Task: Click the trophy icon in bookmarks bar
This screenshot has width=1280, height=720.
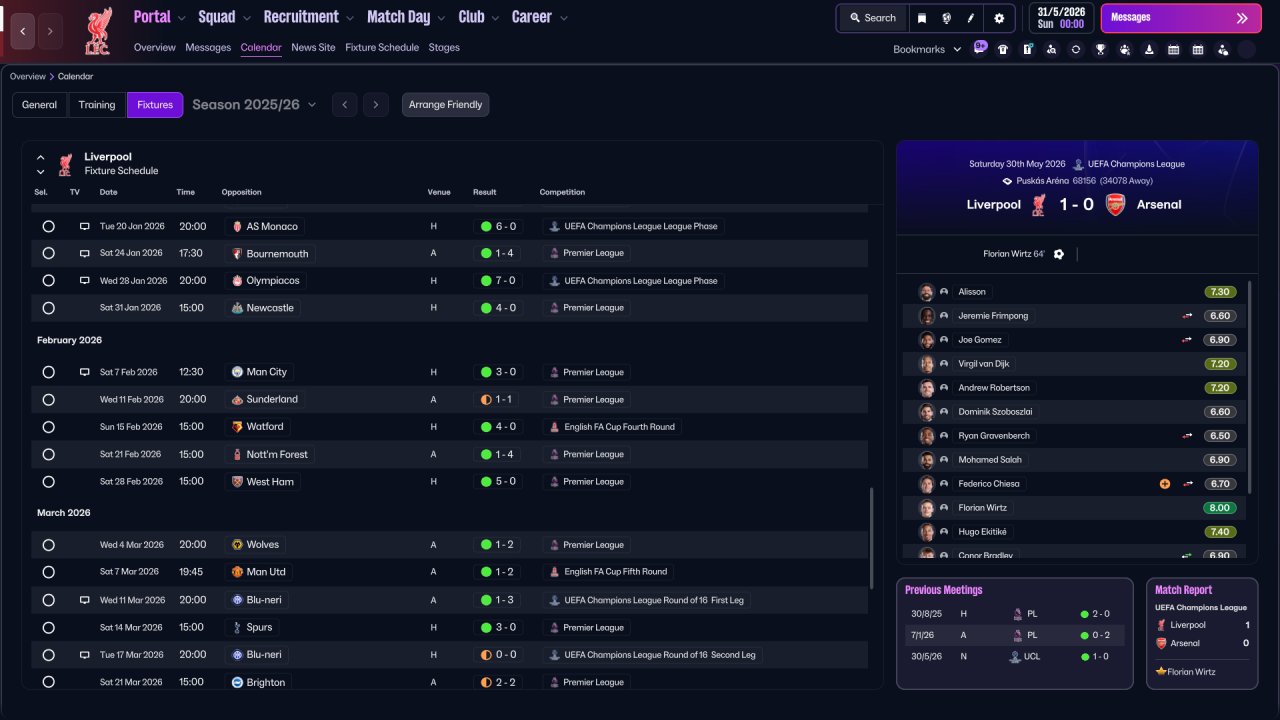Action: pyautogui.click(x=1100, y=49)
